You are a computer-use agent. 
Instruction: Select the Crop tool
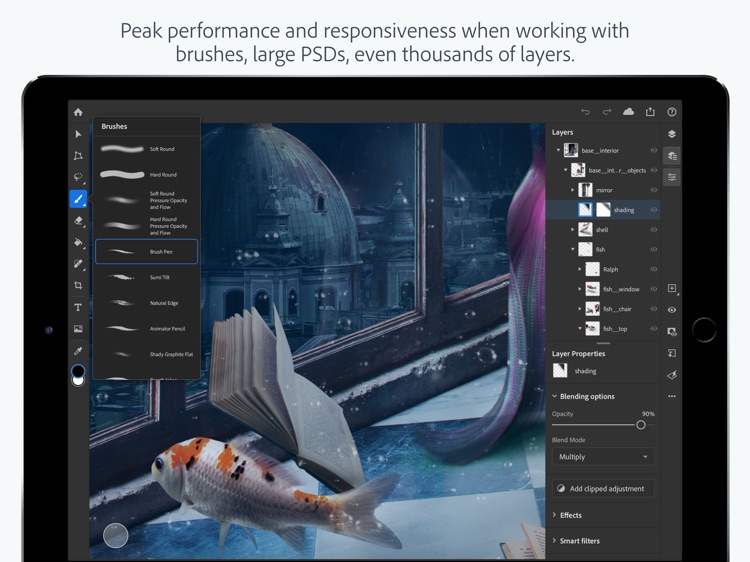(78, 286)
